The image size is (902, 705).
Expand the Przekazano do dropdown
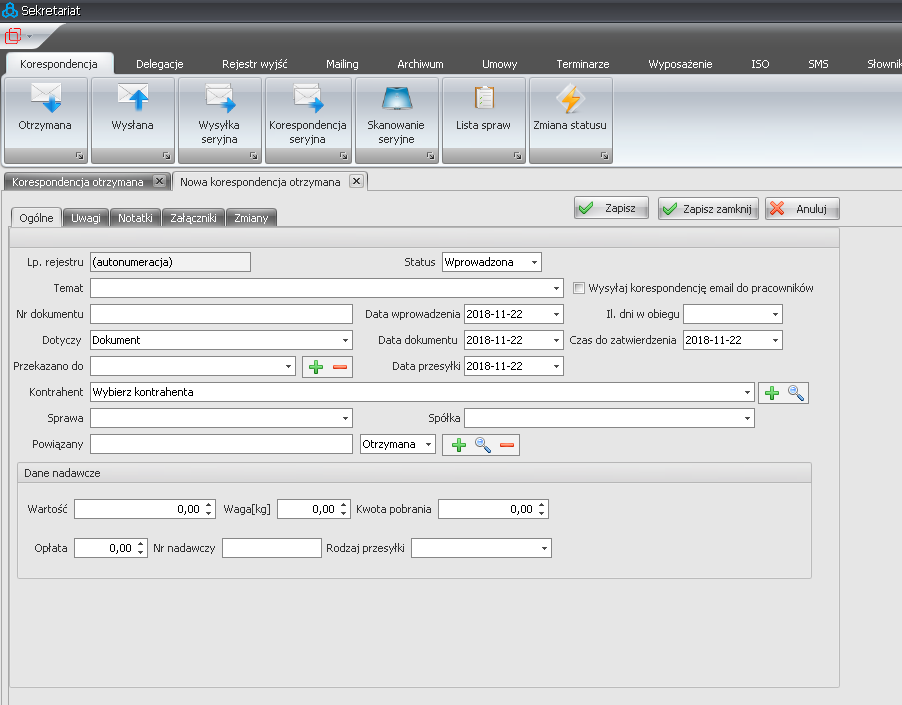(x=288, y=366)
